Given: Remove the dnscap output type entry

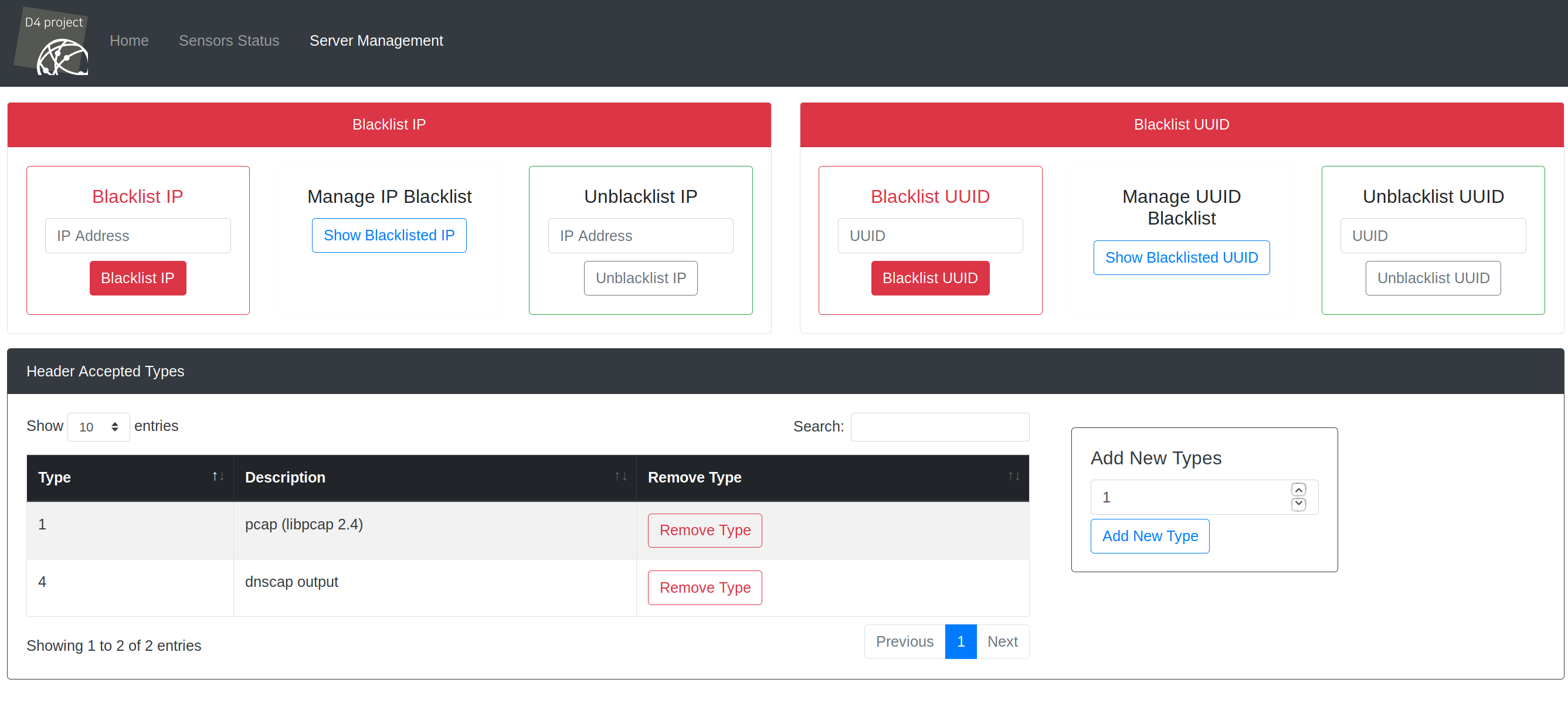Looking at the screenshot, I should [x=704, y=587].
